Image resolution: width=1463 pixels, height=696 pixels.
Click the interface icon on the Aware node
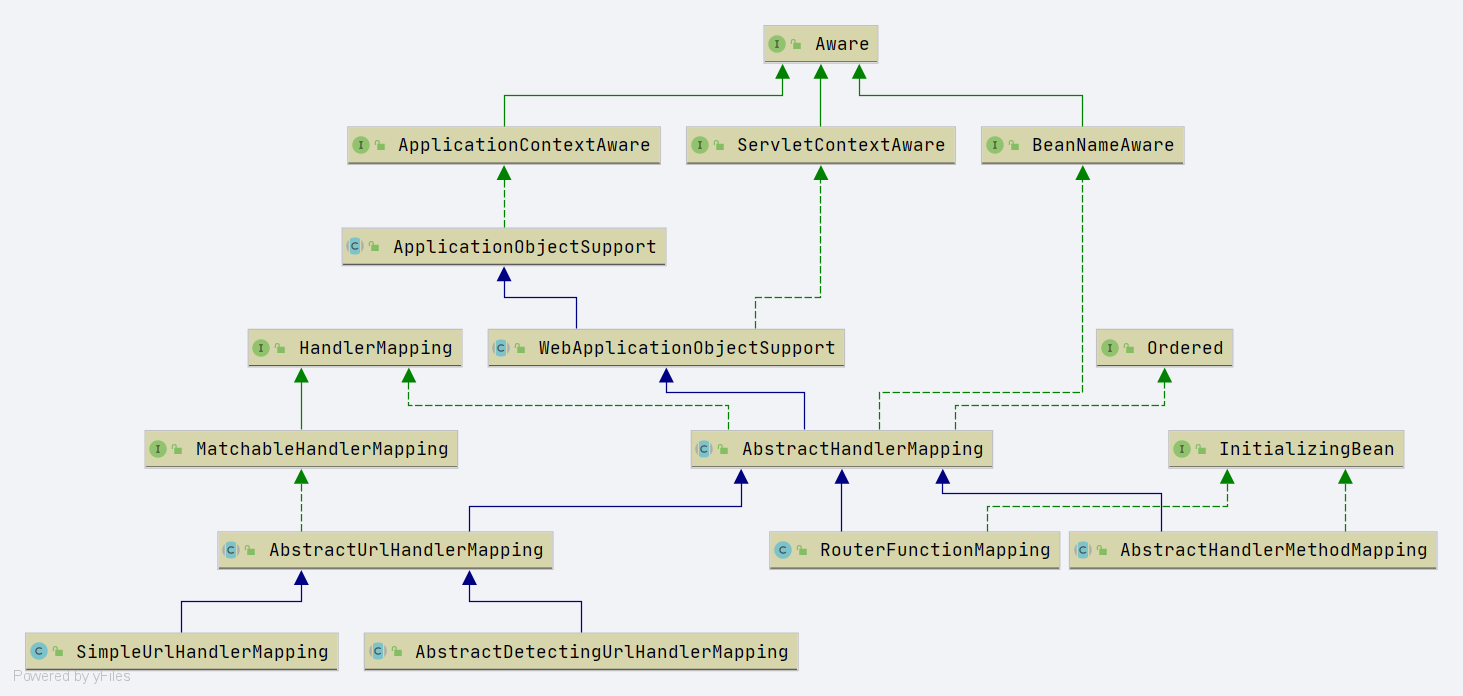coord(777,44)
